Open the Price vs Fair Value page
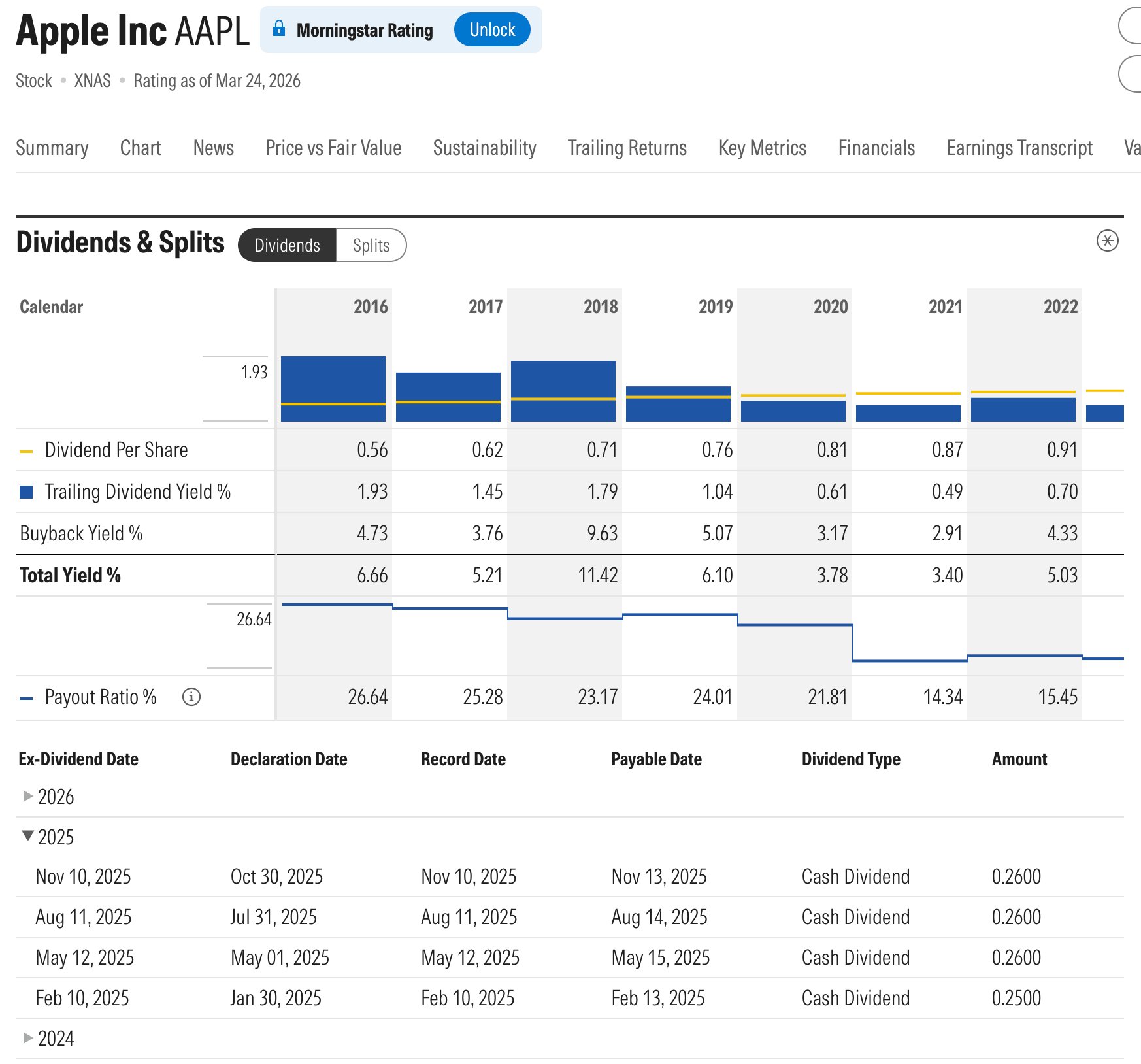The width and height of the screenshot is (1141, 1064). pos(333,148)
